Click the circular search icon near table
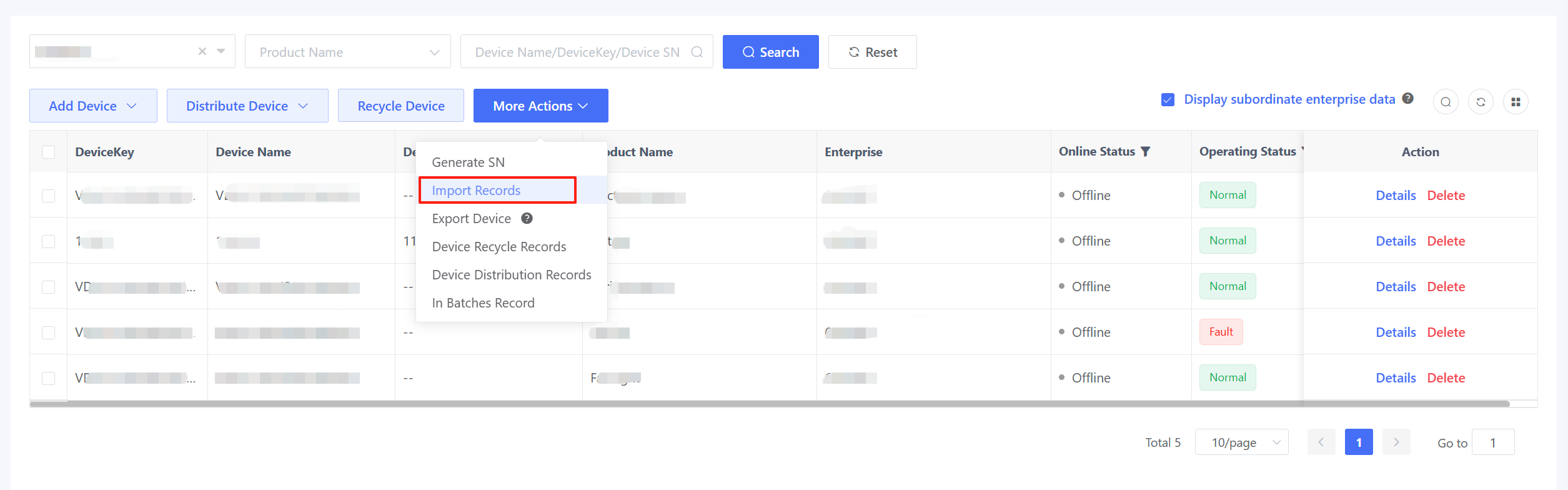The width and height of the screenshot is (1568, 490). coord(1446,102)
